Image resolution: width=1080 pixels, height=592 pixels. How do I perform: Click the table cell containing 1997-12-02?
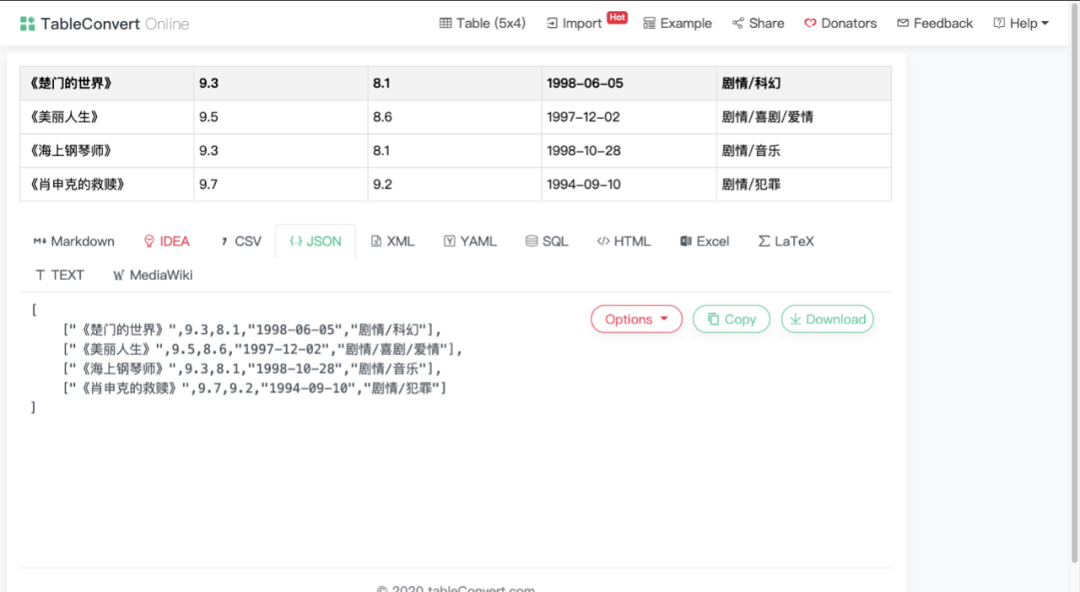(x=629, y=117)
